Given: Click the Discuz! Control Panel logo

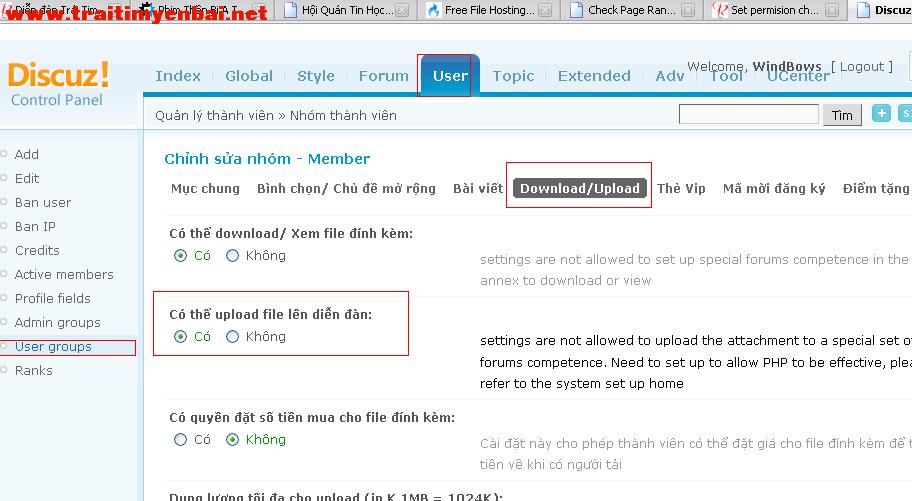Looking at the screenshot, I should (58, 84).
